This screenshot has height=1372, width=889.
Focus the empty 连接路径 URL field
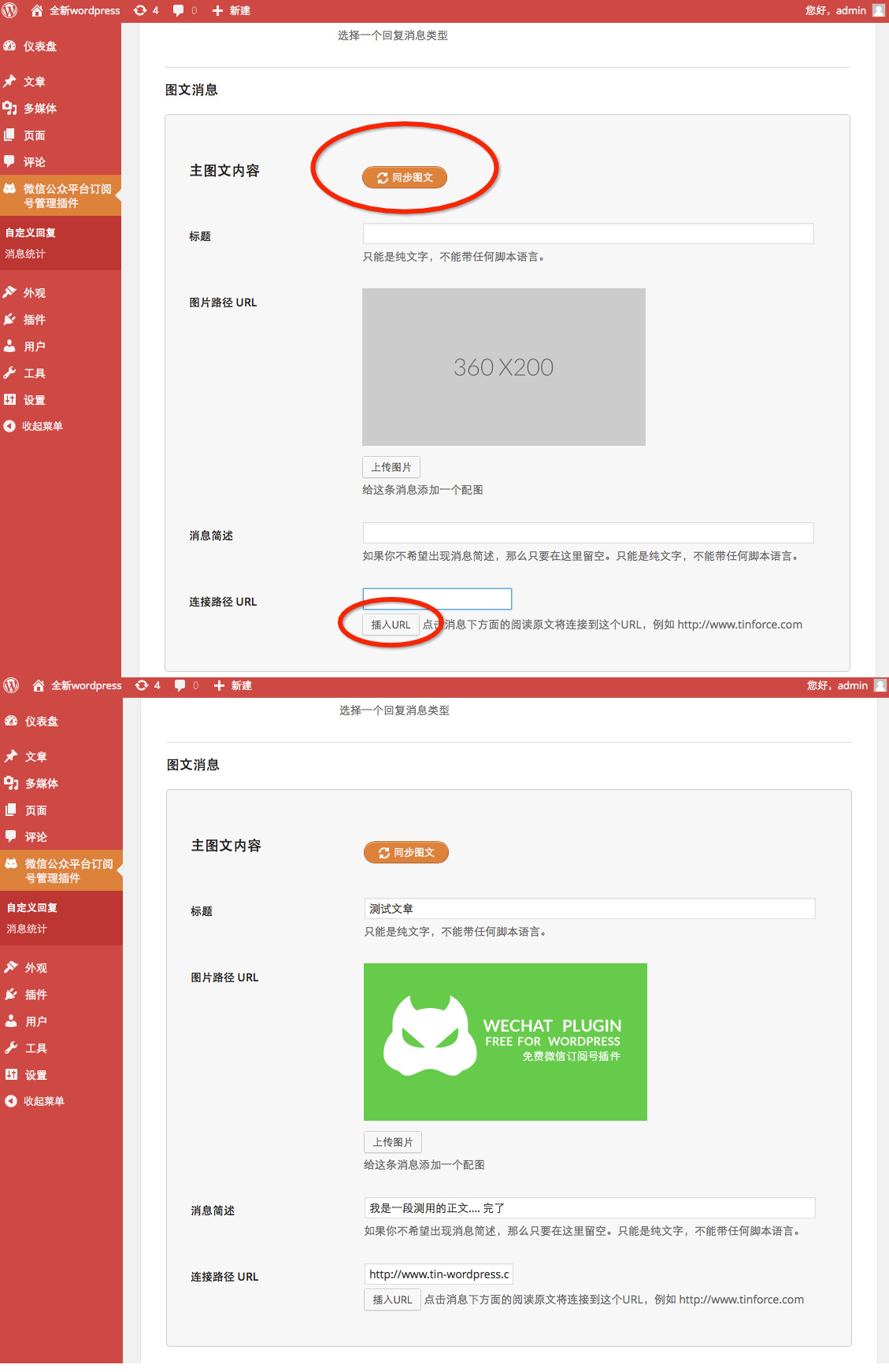pyautogui.click(x=437, y=599)
